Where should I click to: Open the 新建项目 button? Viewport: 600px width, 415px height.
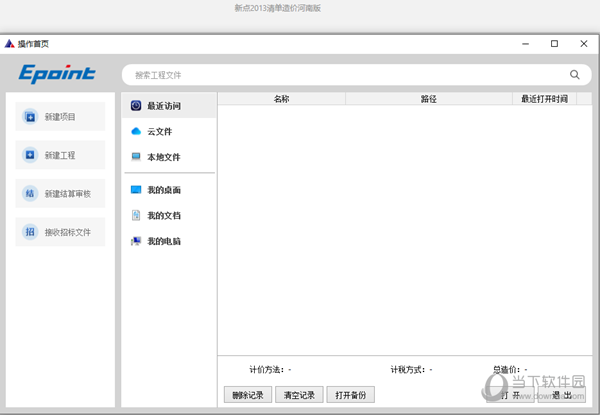60,117
